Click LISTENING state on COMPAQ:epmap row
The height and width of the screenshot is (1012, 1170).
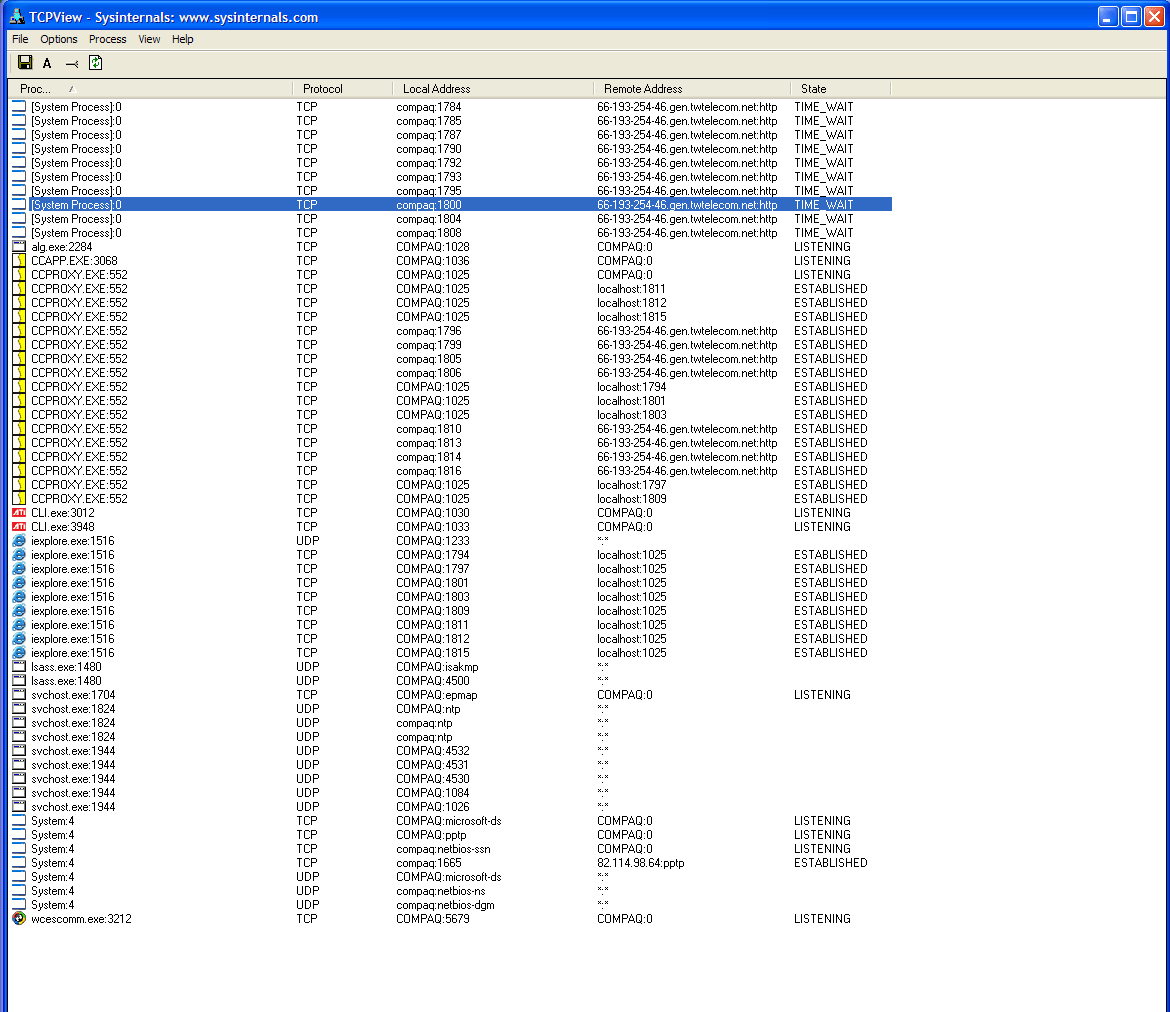[x=822, y=695]
